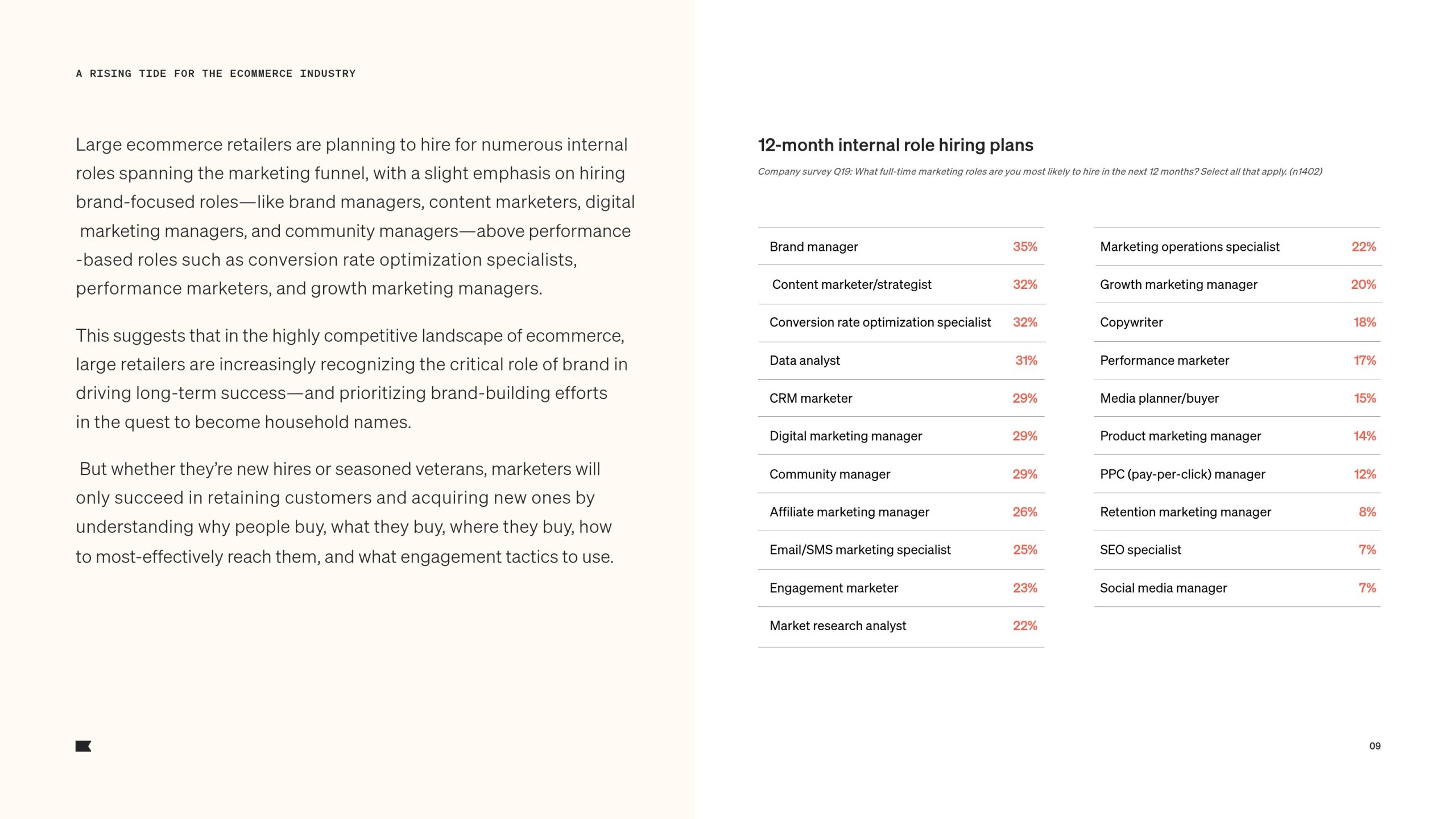The image size is (1456, 819).
Task: Click the Copywriter table entry
Action: [x=1131, y=322]
